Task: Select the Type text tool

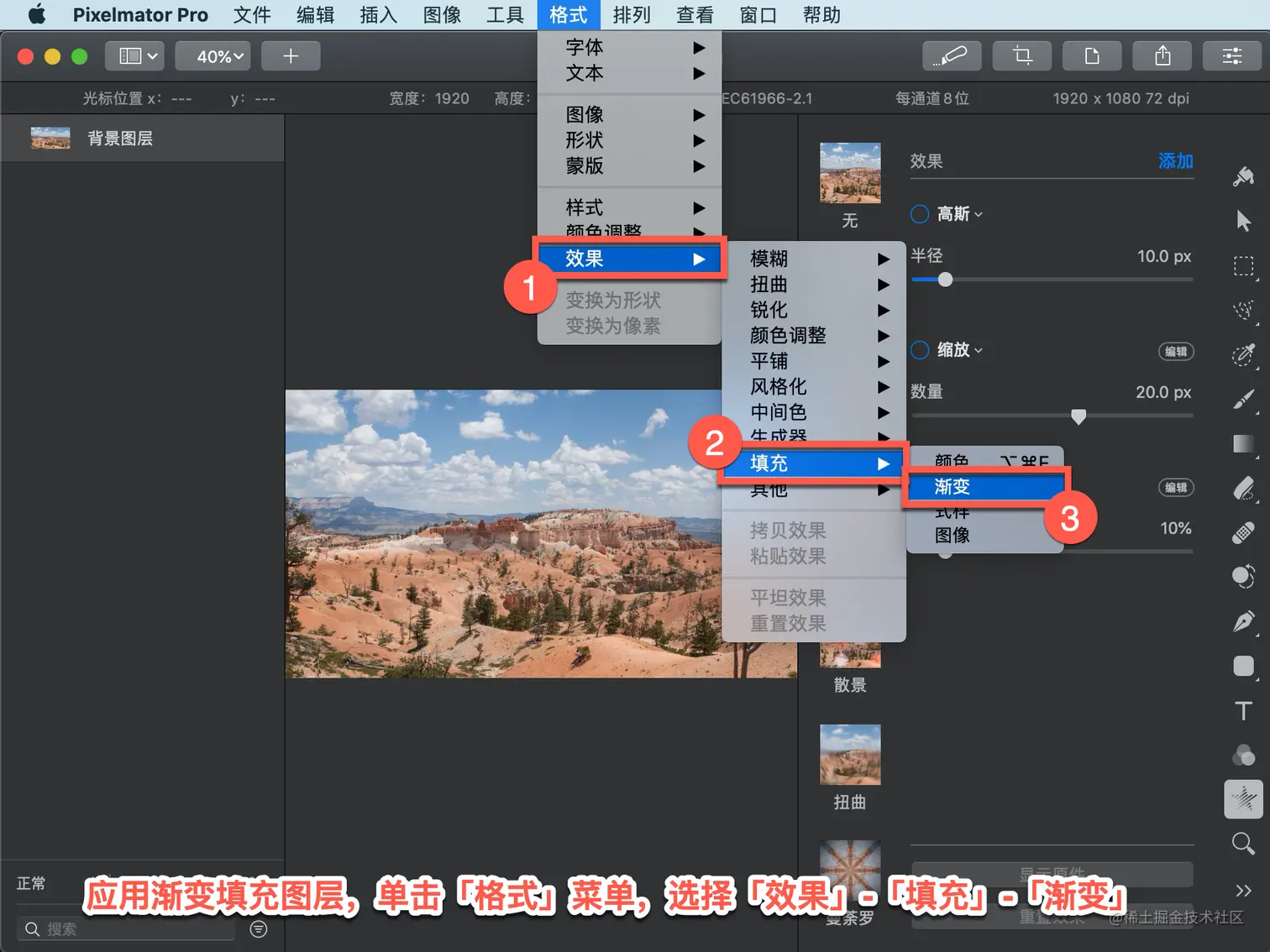Action: click(x=1243, y=710)
